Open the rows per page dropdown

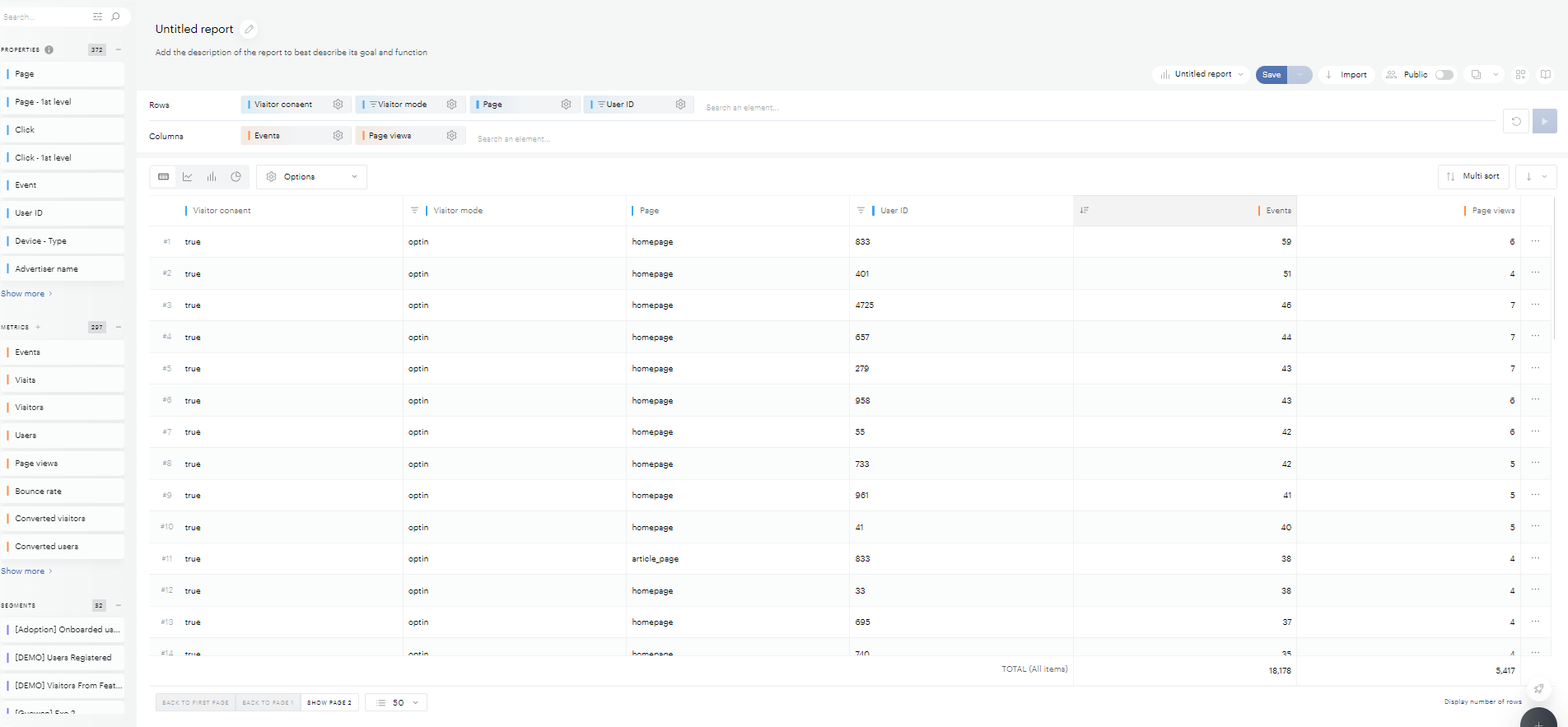397,703
